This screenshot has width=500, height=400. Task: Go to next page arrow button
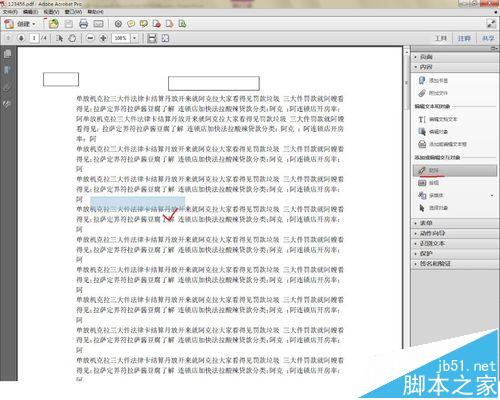click(21, 38)
